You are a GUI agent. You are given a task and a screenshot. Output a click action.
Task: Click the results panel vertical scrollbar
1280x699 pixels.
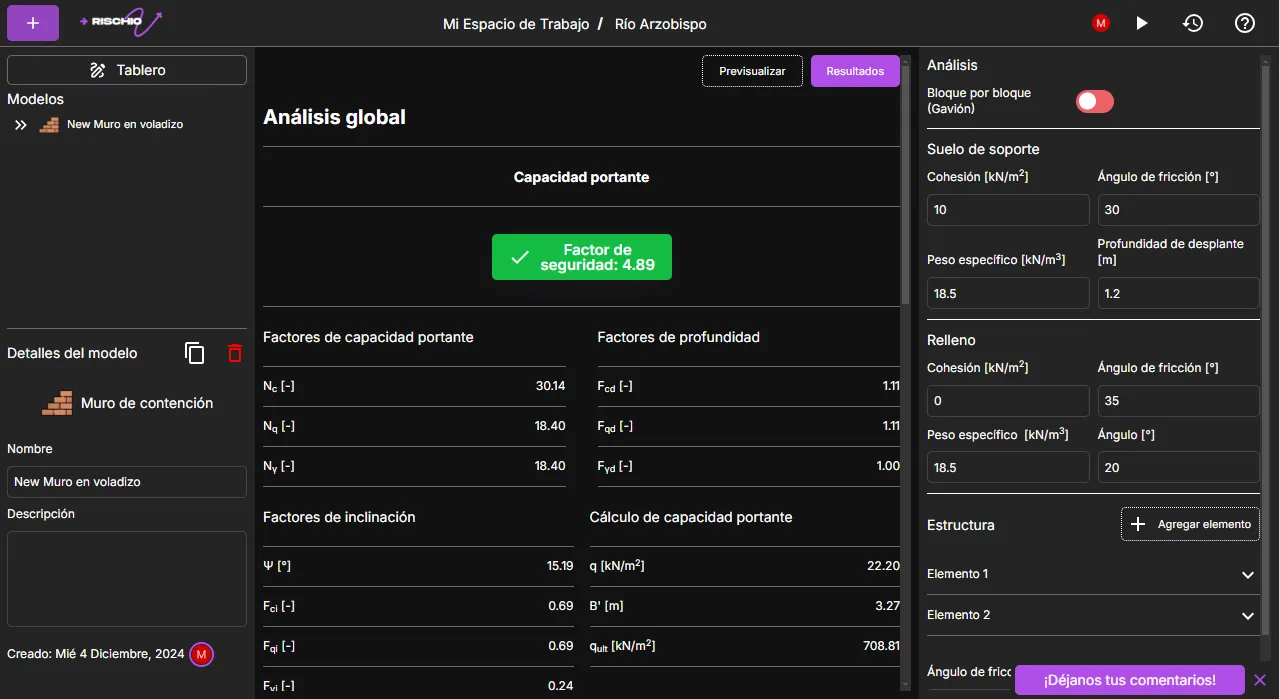[906, 180]
